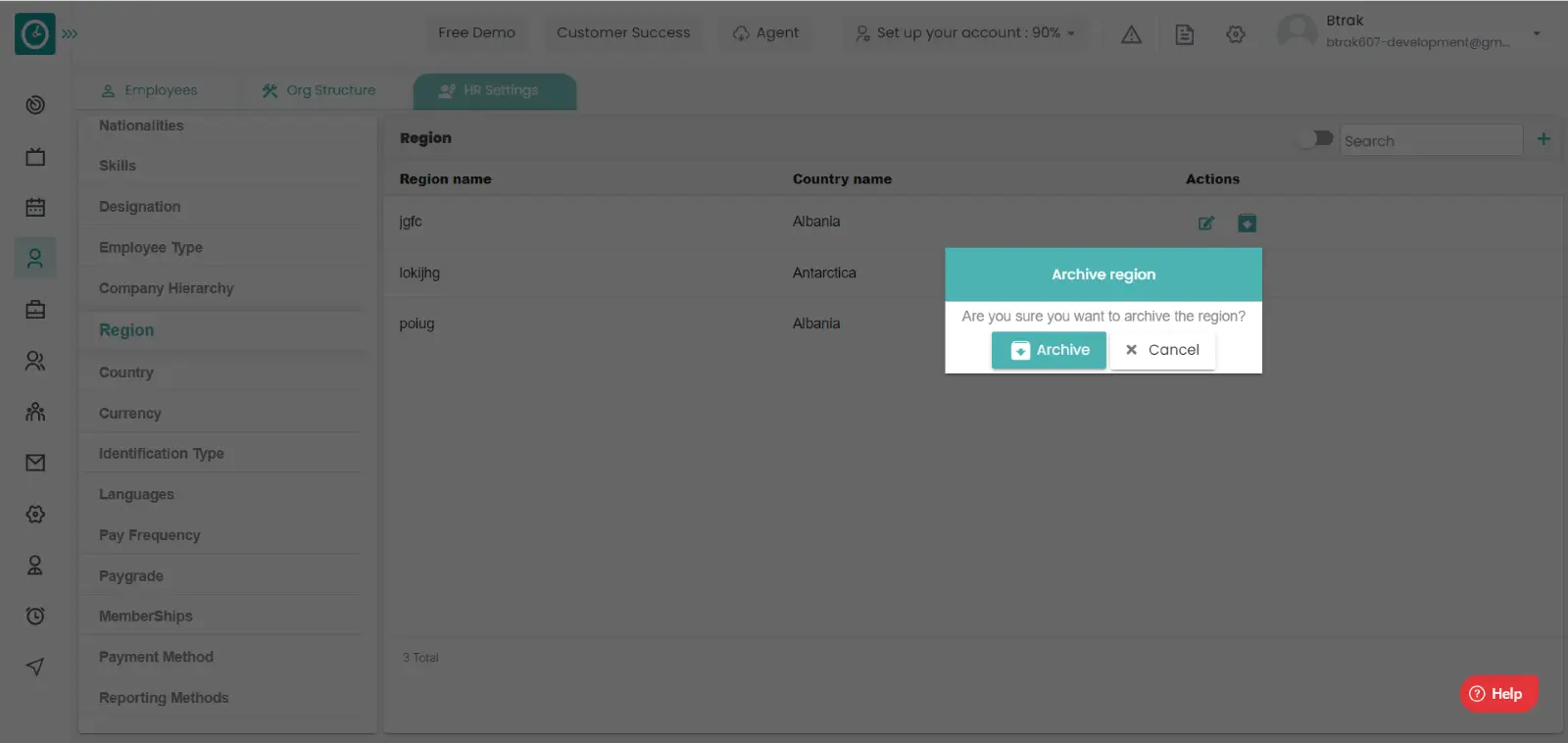Viewport: 1568px width, 743px height.
Task: Open the user profile dropdown arrow
Action: (x=1537, y=33)
